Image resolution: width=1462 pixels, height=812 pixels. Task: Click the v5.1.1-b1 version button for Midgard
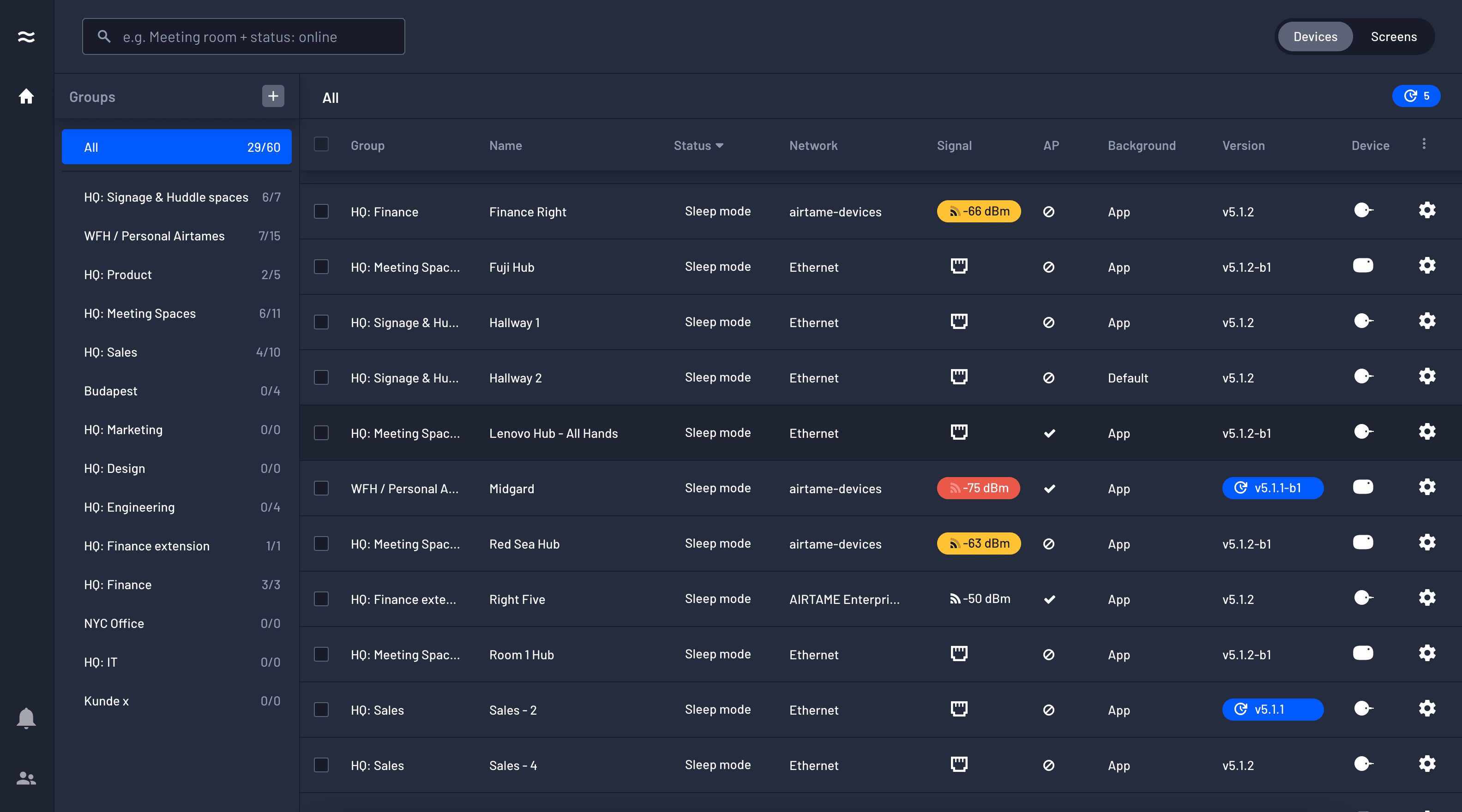pyautogui.click(x=1272, y=488)
